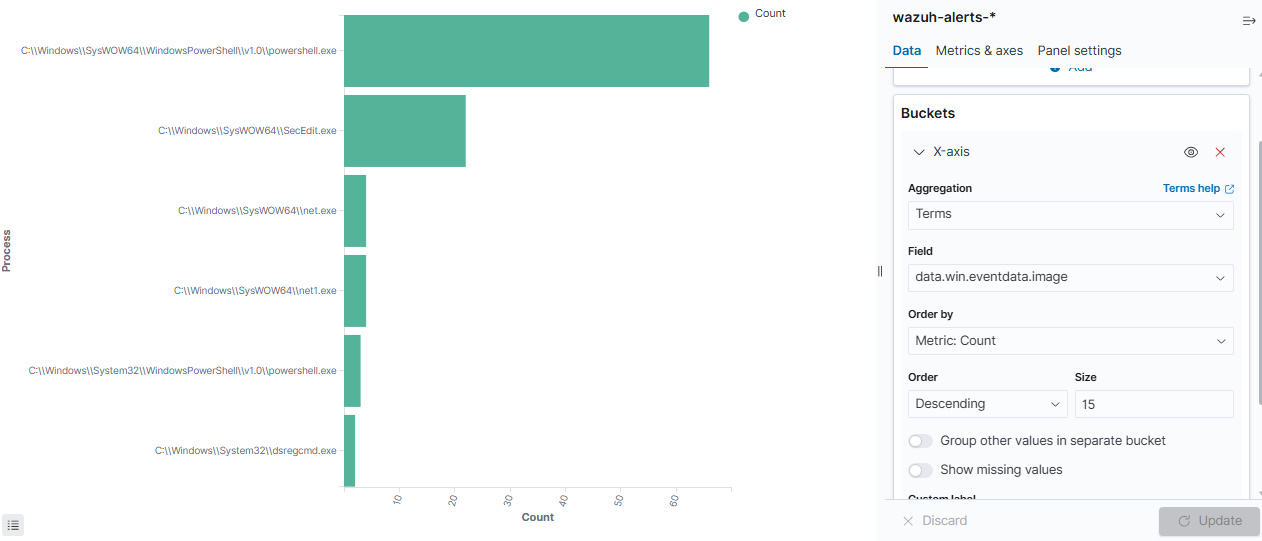Switch to Panel settings tab

click(x=1079, y=51)
